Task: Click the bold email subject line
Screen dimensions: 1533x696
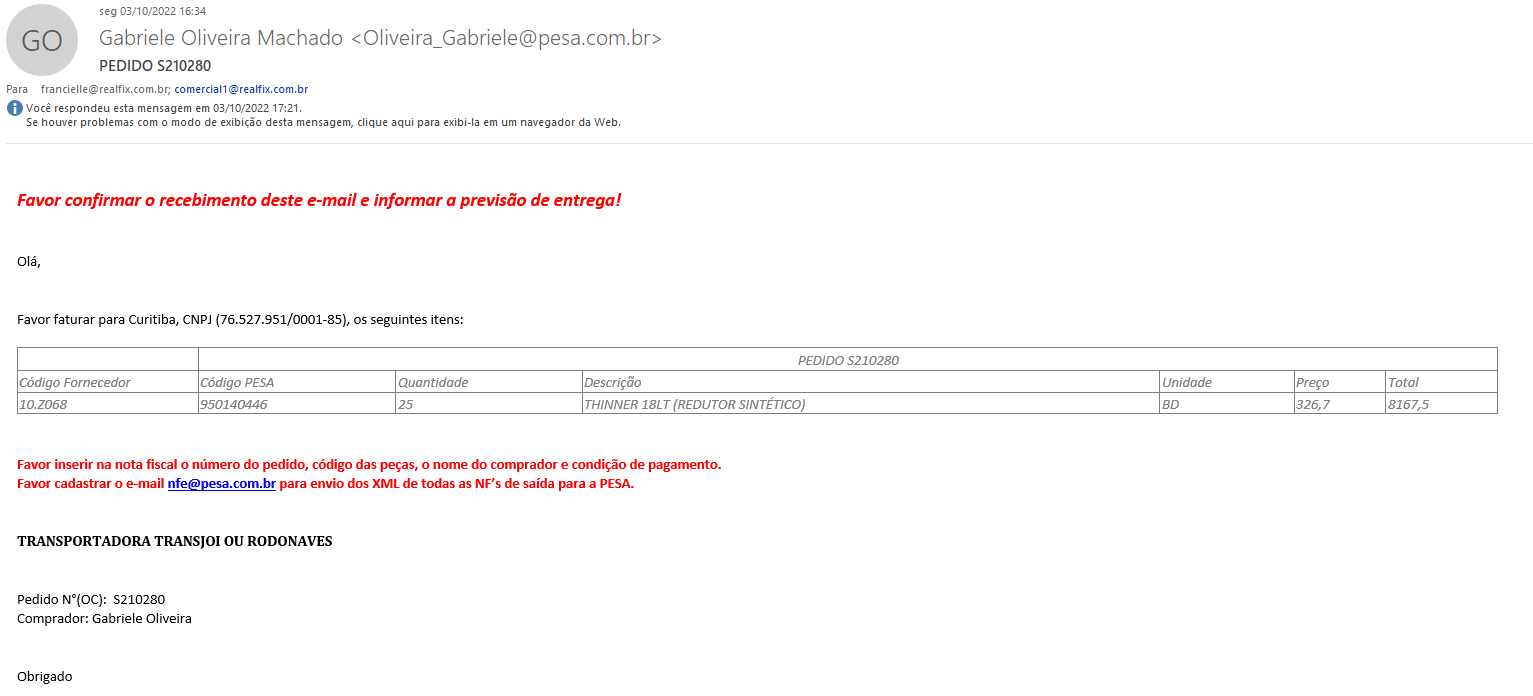Action: (155, 66)
